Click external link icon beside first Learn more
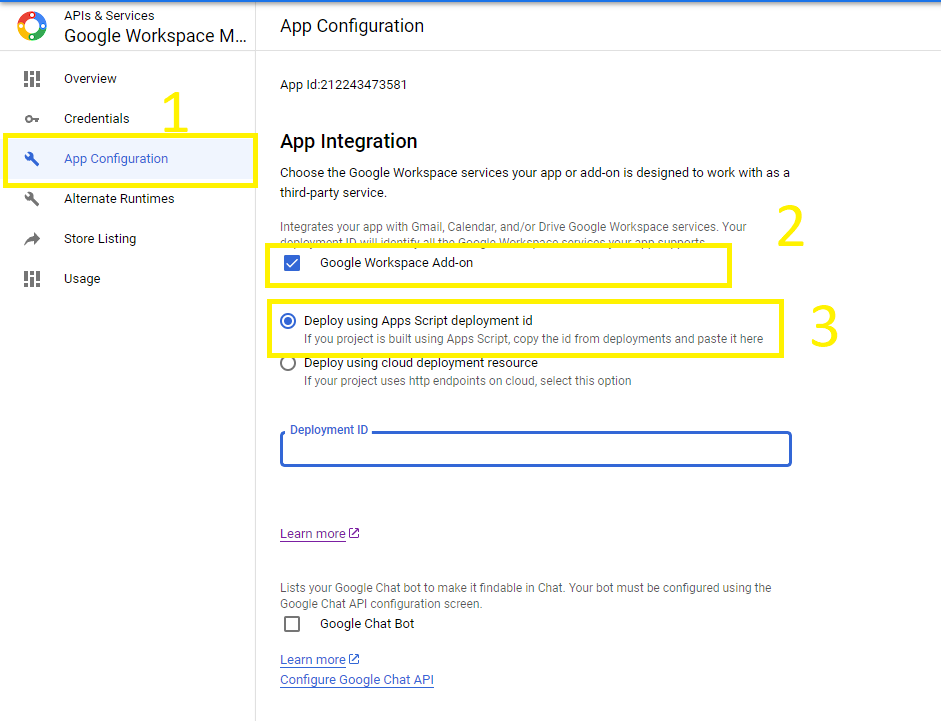 click(354, 533)
